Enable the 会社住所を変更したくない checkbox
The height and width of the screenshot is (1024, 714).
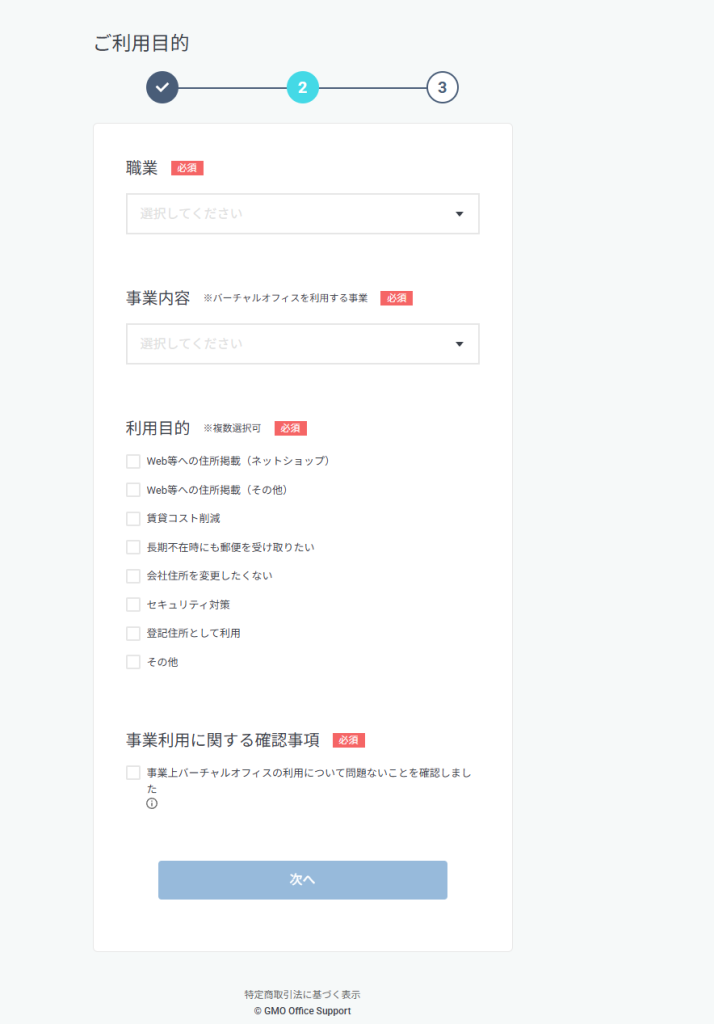[133, 576]
